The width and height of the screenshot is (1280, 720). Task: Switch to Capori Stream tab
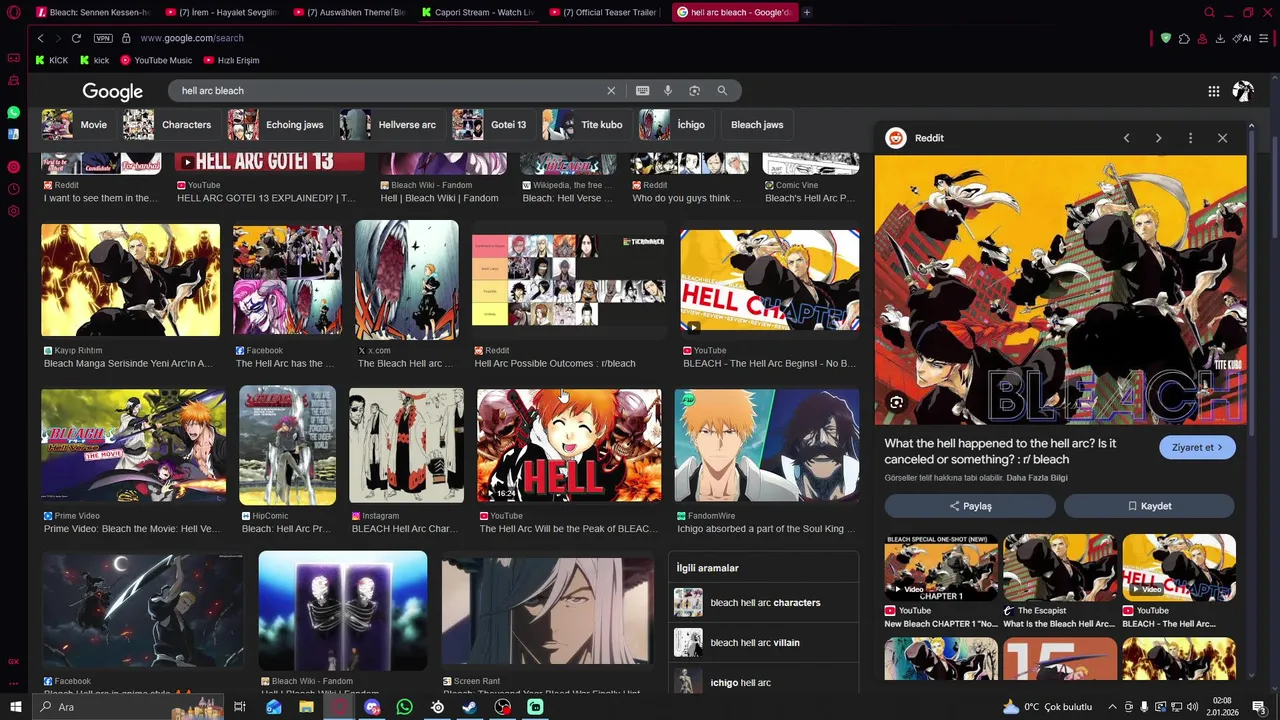478,13
